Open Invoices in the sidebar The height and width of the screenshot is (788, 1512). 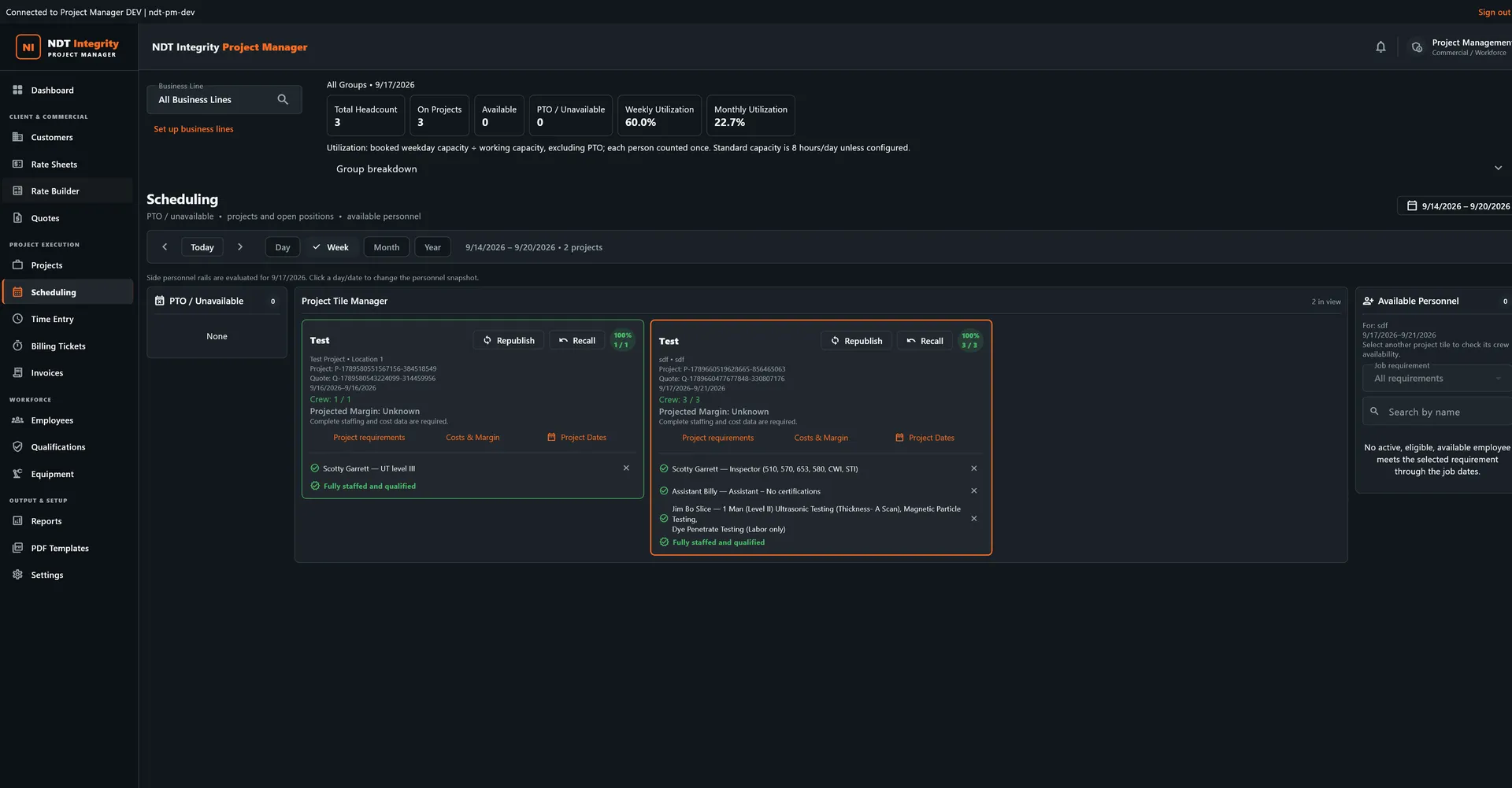click(x=68, y=373)
